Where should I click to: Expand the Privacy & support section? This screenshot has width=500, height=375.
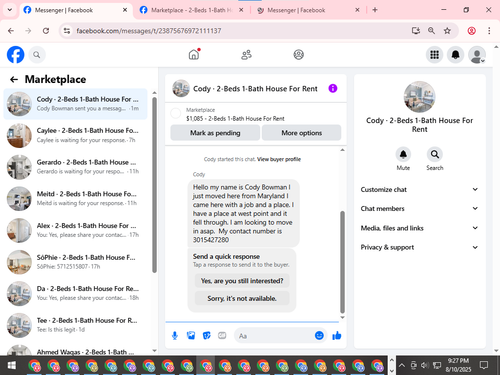419,247
